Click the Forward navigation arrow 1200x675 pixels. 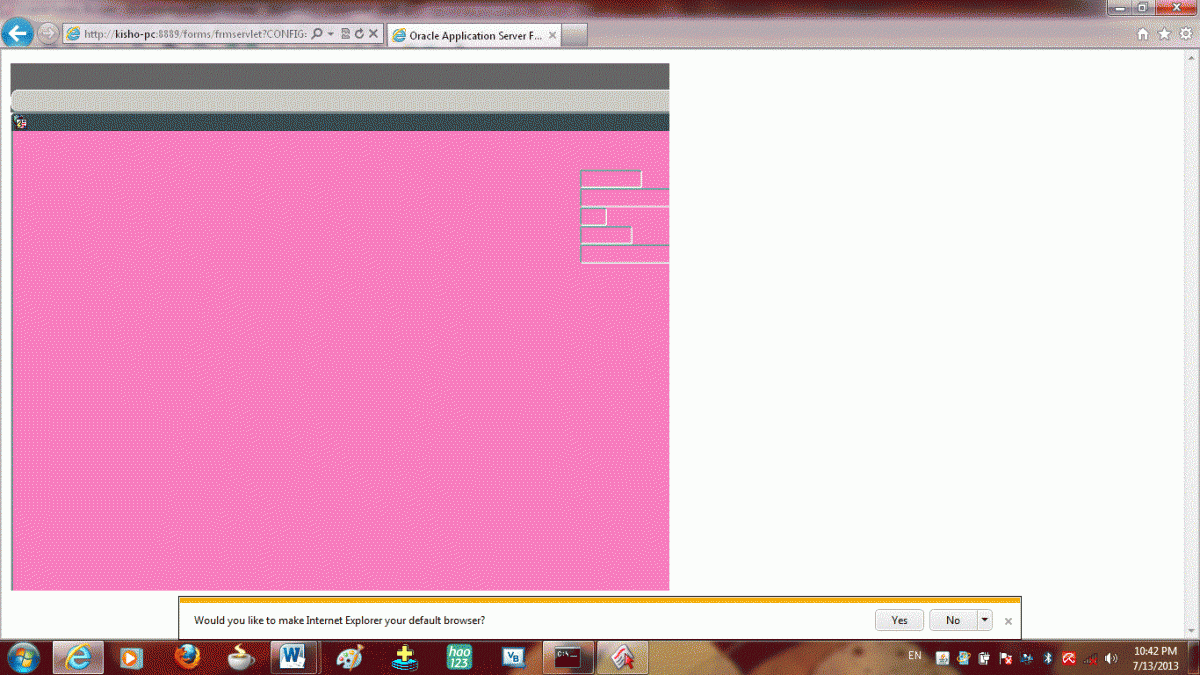pyautogui.click(x=47, y=33)
